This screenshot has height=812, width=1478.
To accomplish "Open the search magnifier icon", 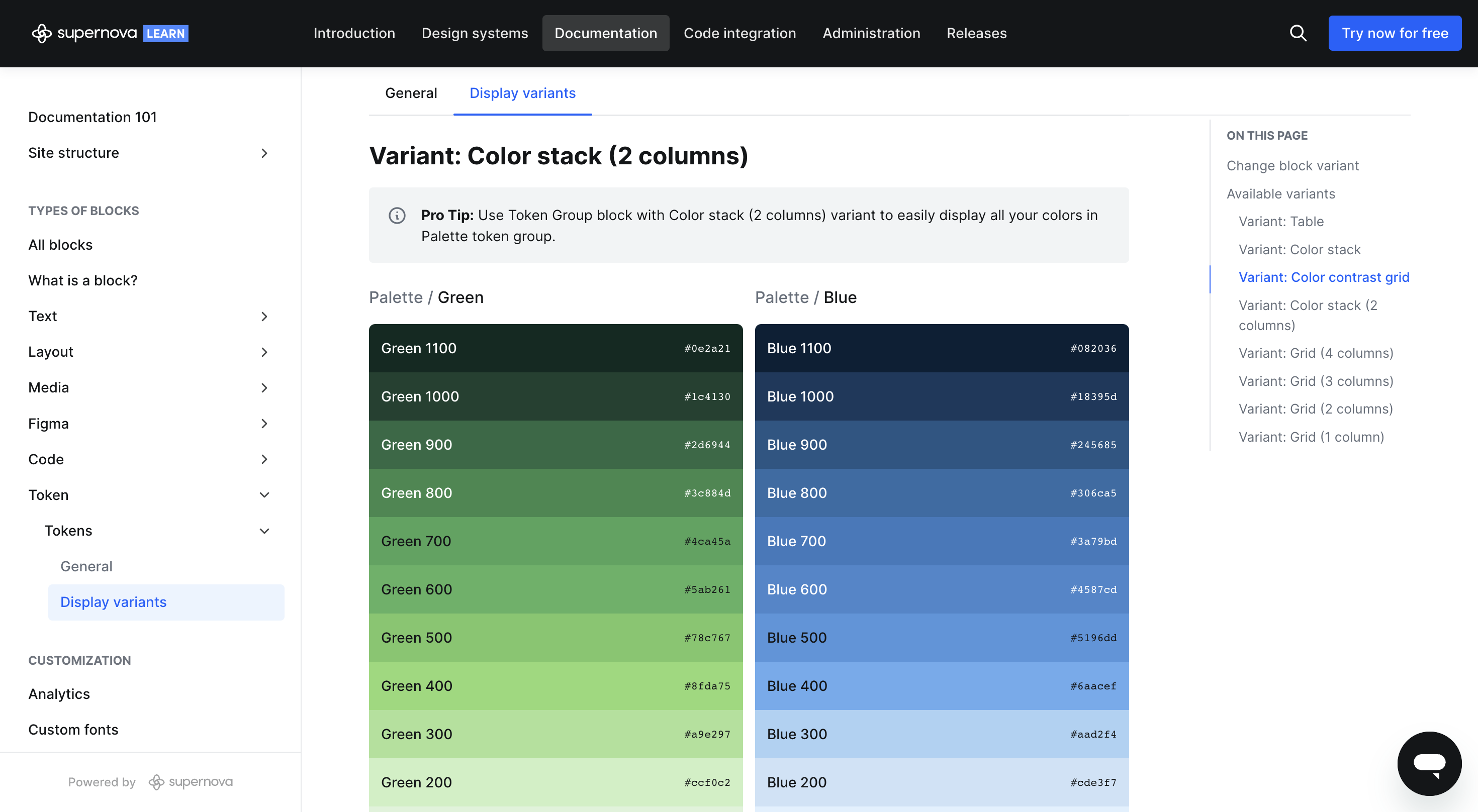I will pos(1298,33).
